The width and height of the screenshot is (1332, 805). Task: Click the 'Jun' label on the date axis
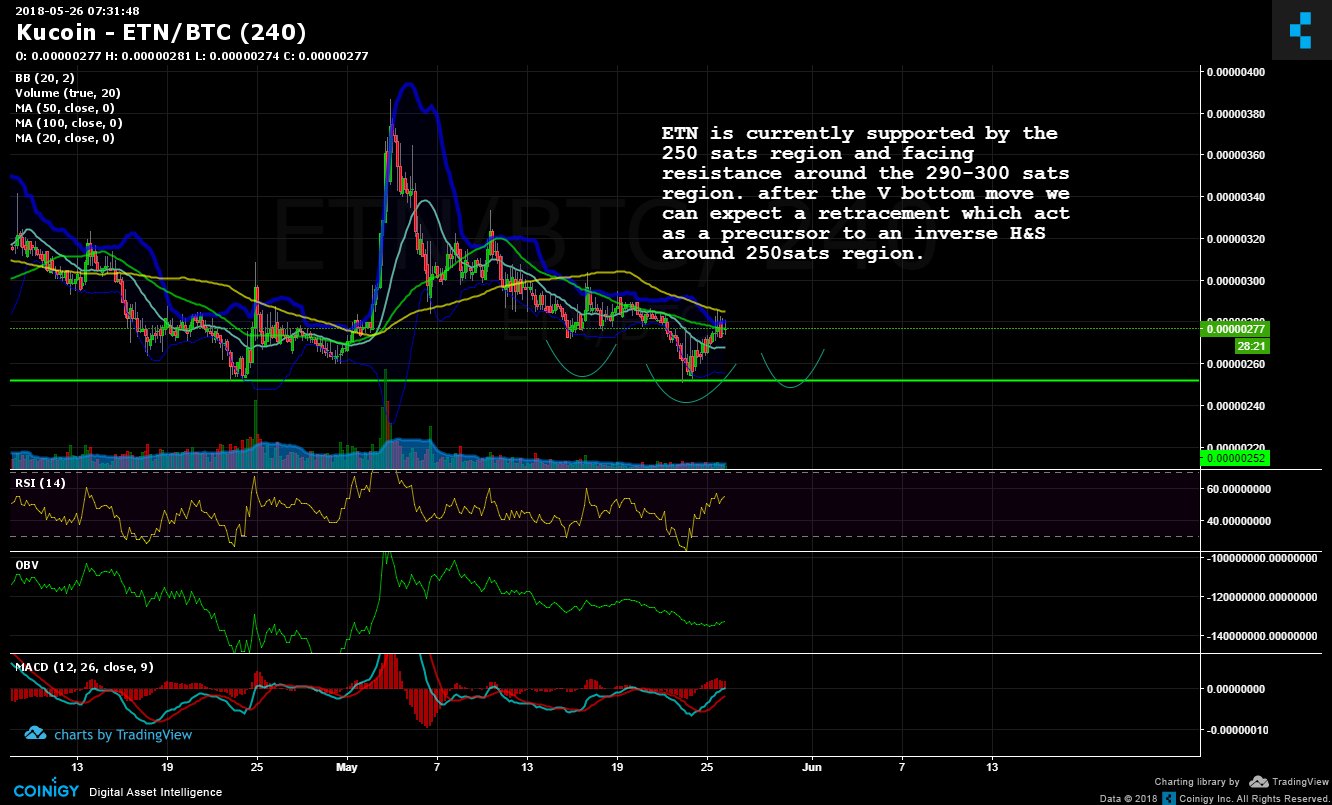coord(812,768)
